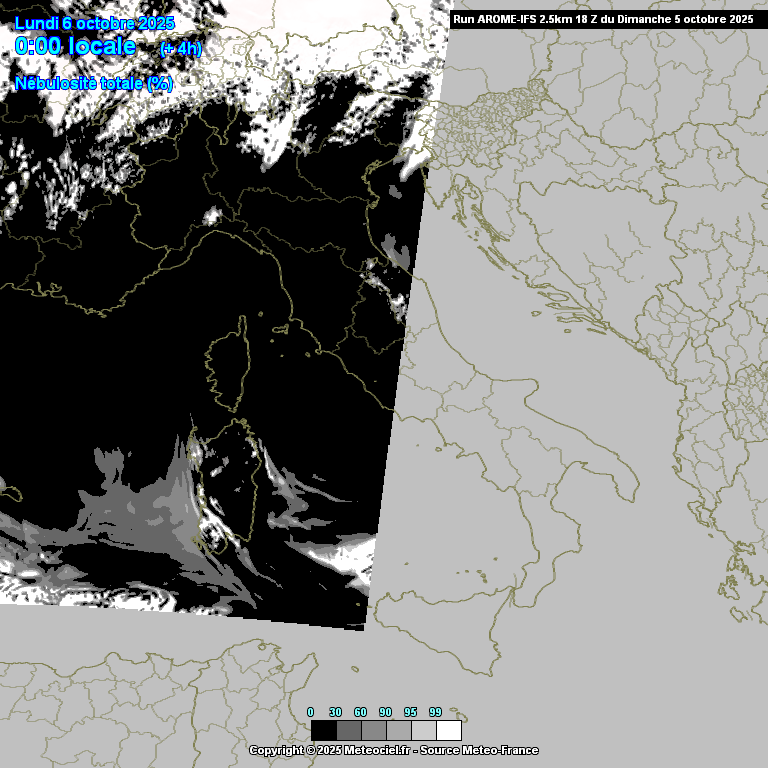768x768 pixels.
Task: Select the 90% light gray legend swatch
Action: (x=398, y=730)
